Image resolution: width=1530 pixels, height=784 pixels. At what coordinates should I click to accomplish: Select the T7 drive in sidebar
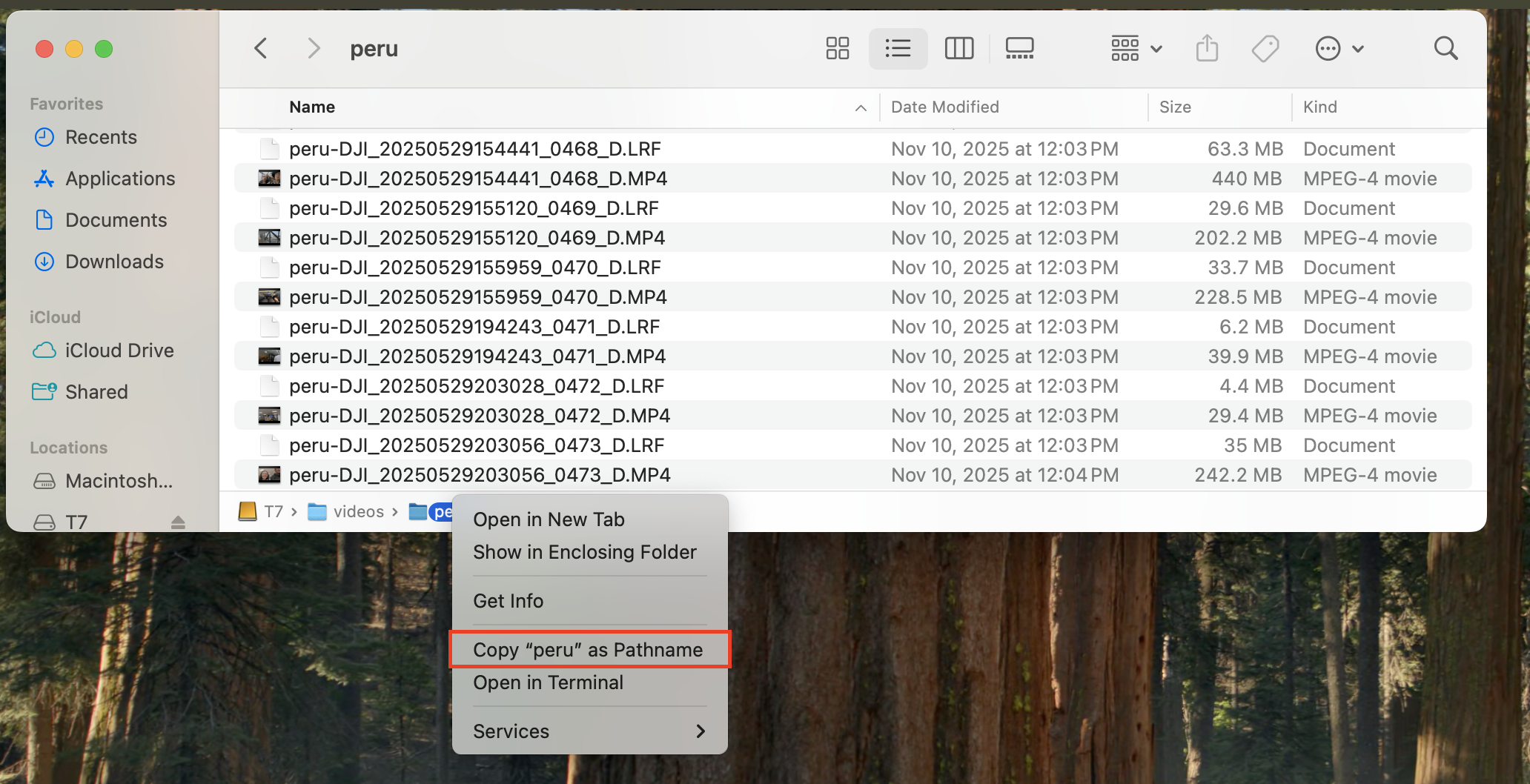(x=76, y=522)
